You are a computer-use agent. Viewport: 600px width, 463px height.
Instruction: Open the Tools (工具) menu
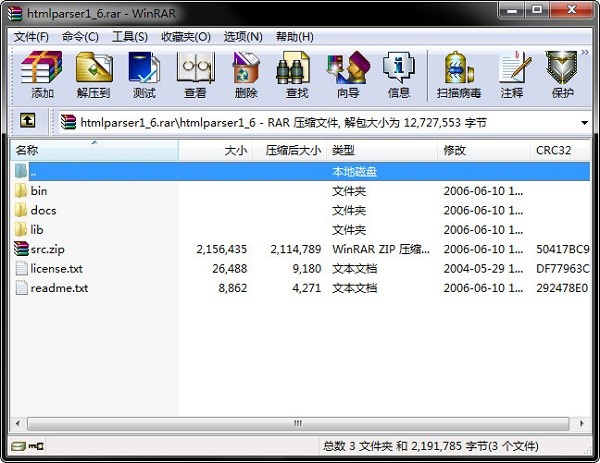pyautogui.click(x=130, y=37)
